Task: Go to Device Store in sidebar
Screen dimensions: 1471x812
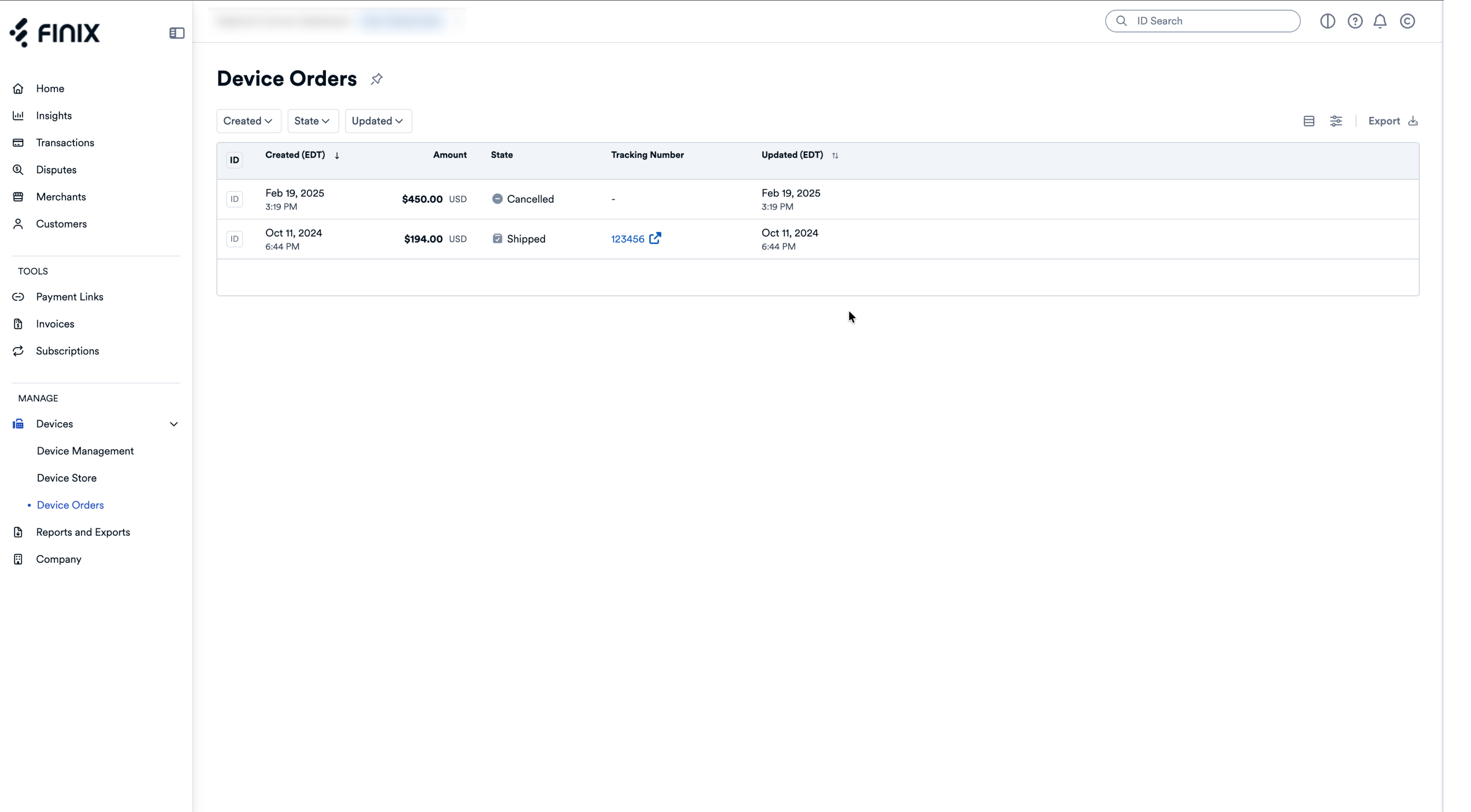Action: 67,478
